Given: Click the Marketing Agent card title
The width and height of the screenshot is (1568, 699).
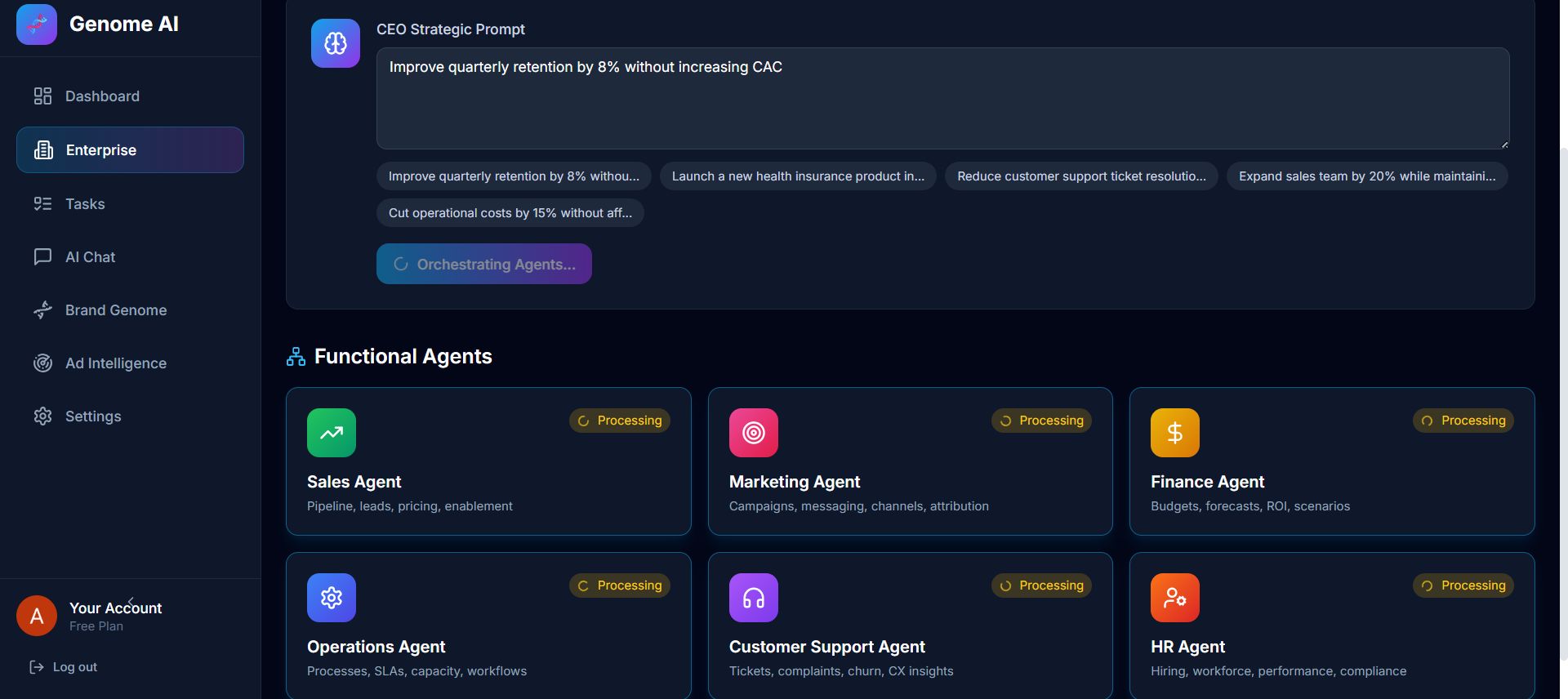Looking at the screenshot, I should tap(795, 482).
